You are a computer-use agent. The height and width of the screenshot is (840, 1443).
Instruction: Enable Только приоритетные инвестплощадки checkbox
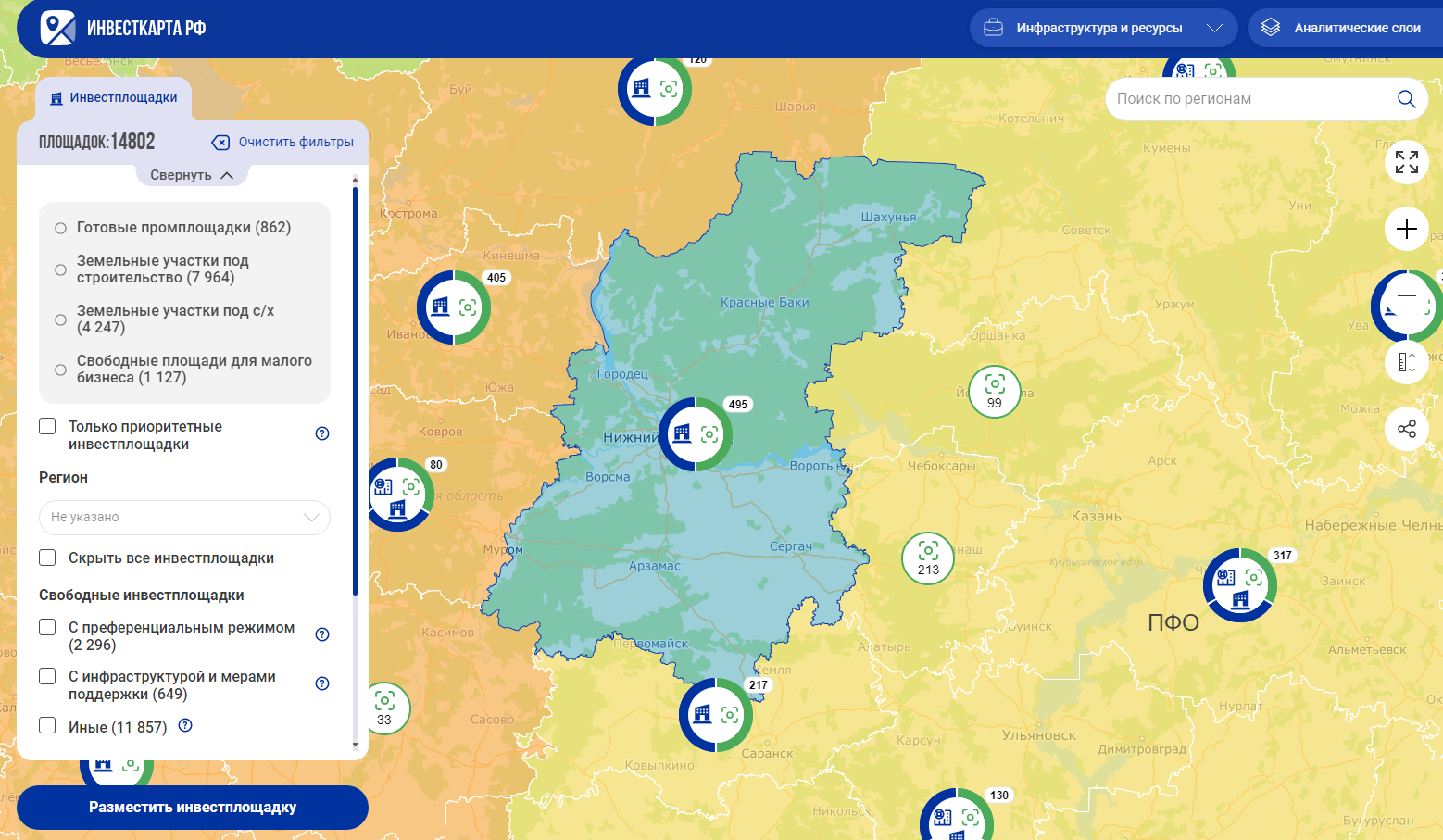point(48,426)
